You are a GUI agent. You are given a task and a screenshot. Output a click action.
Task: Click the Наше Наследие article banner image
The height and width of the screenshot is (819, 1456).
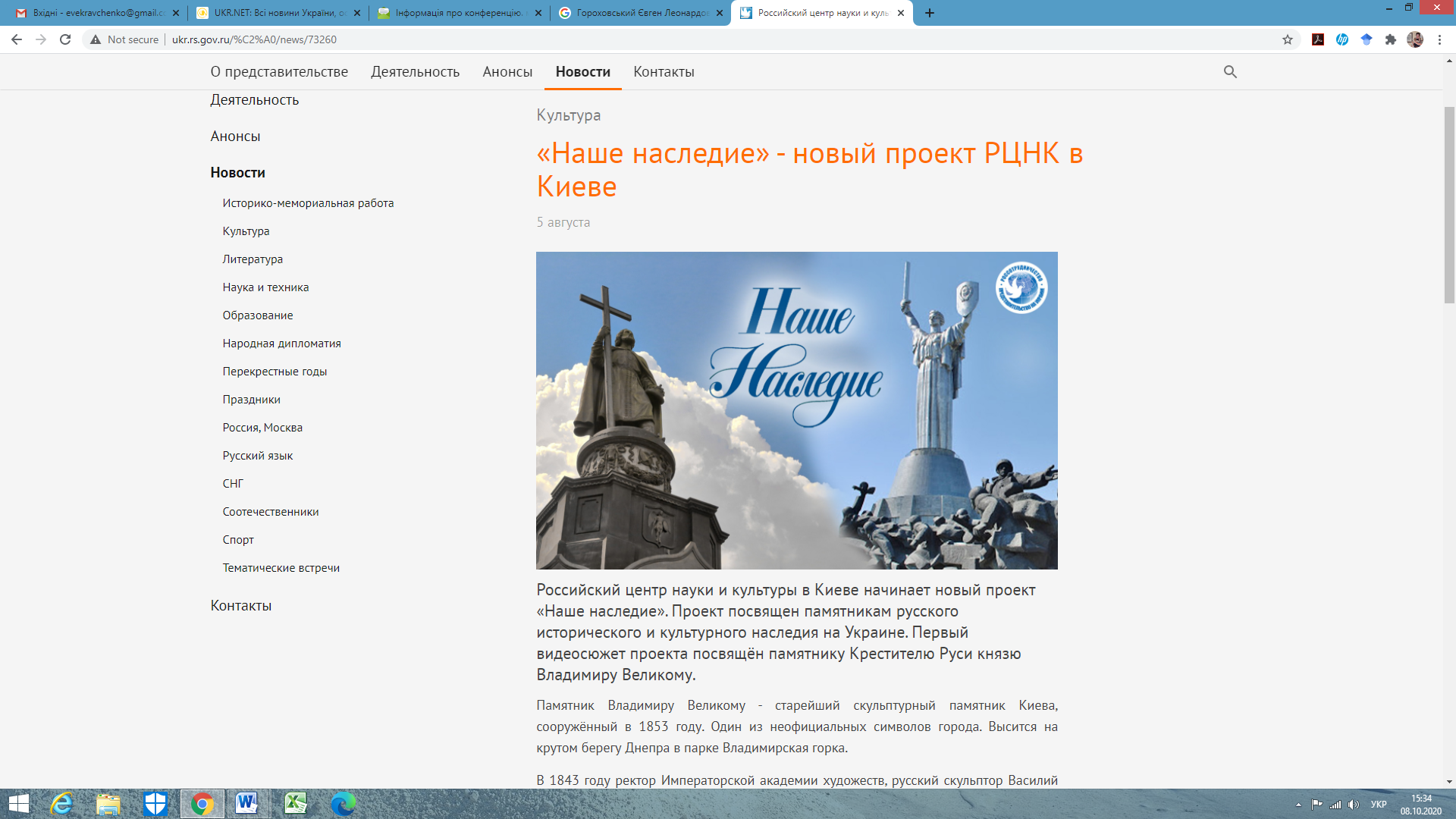[x=796, y=410]
